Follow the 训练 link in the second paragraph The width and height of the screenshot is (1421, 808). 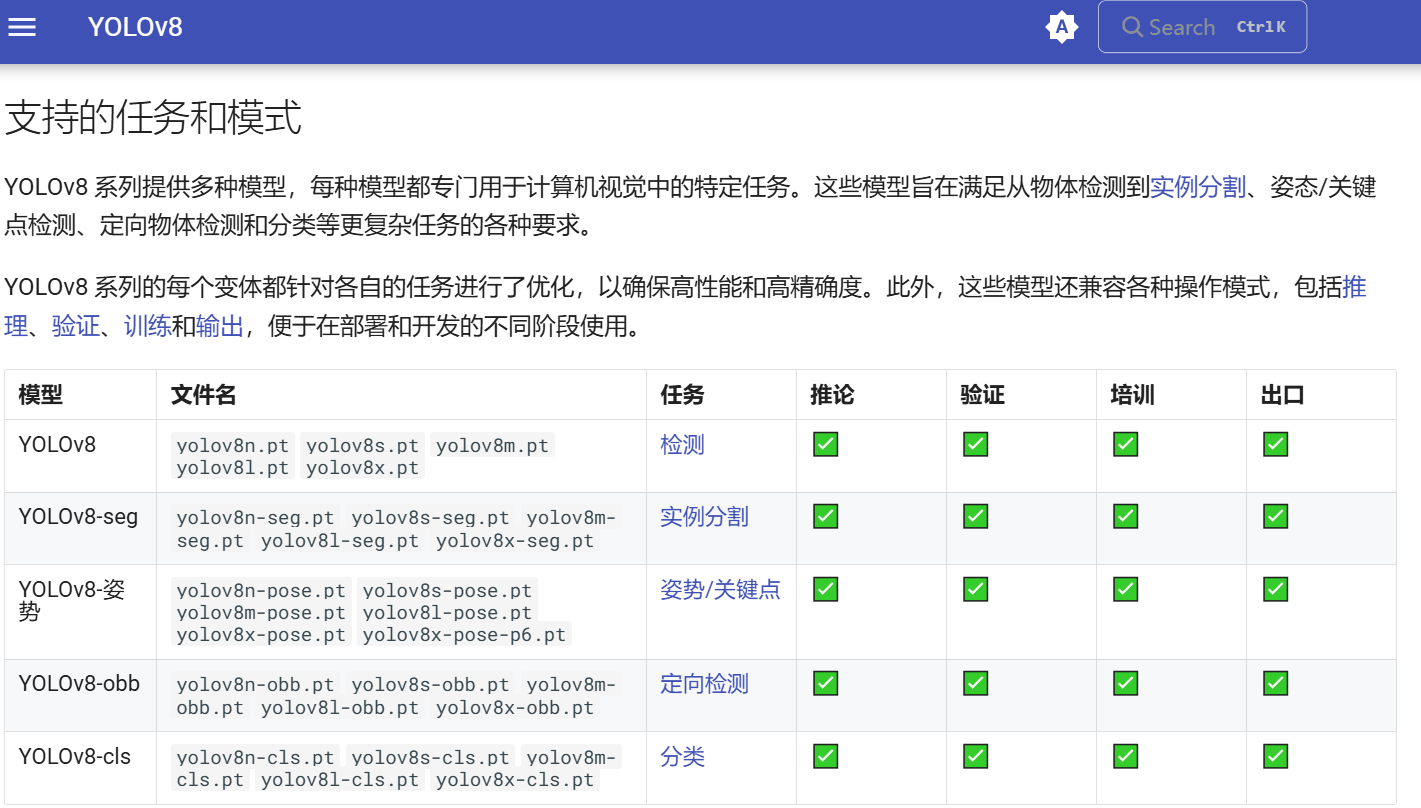(x=148, y=326)
